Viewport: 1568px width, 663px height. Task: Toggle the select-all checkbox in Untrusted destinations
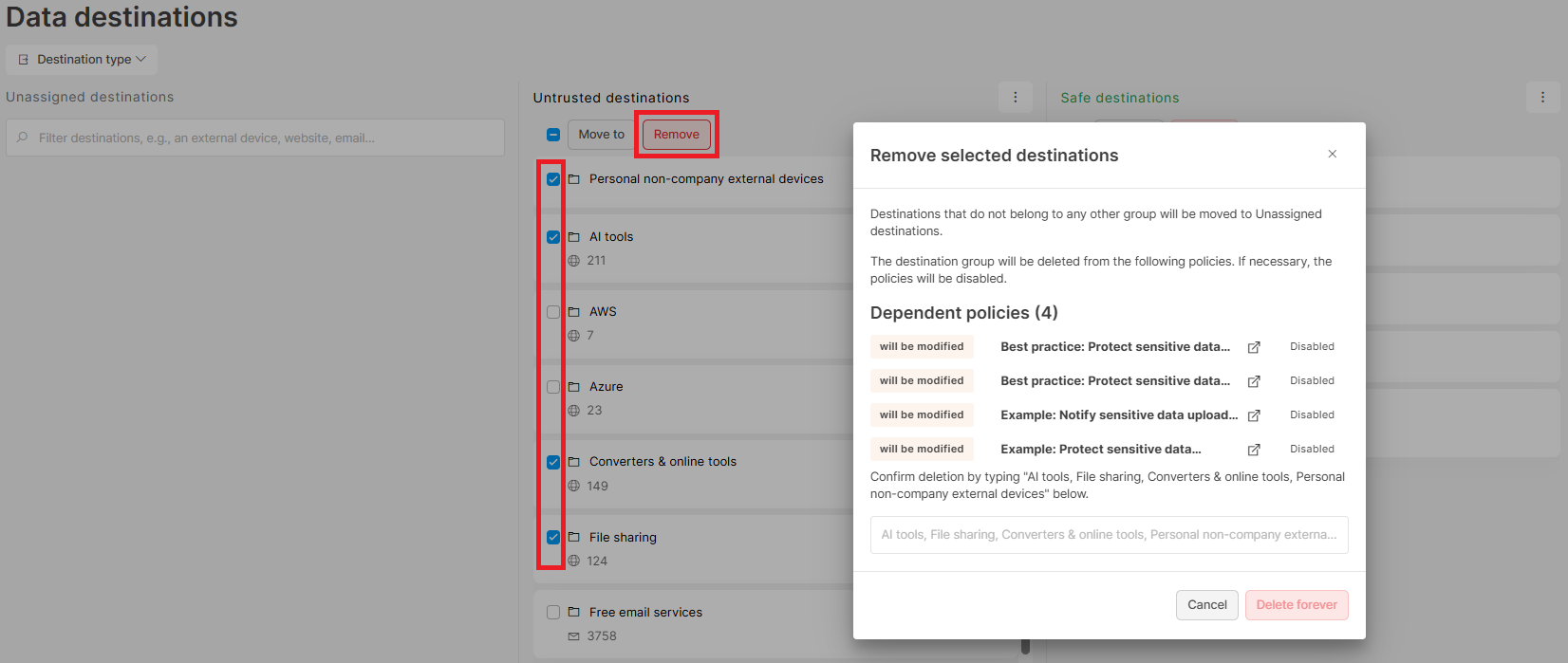553,135
